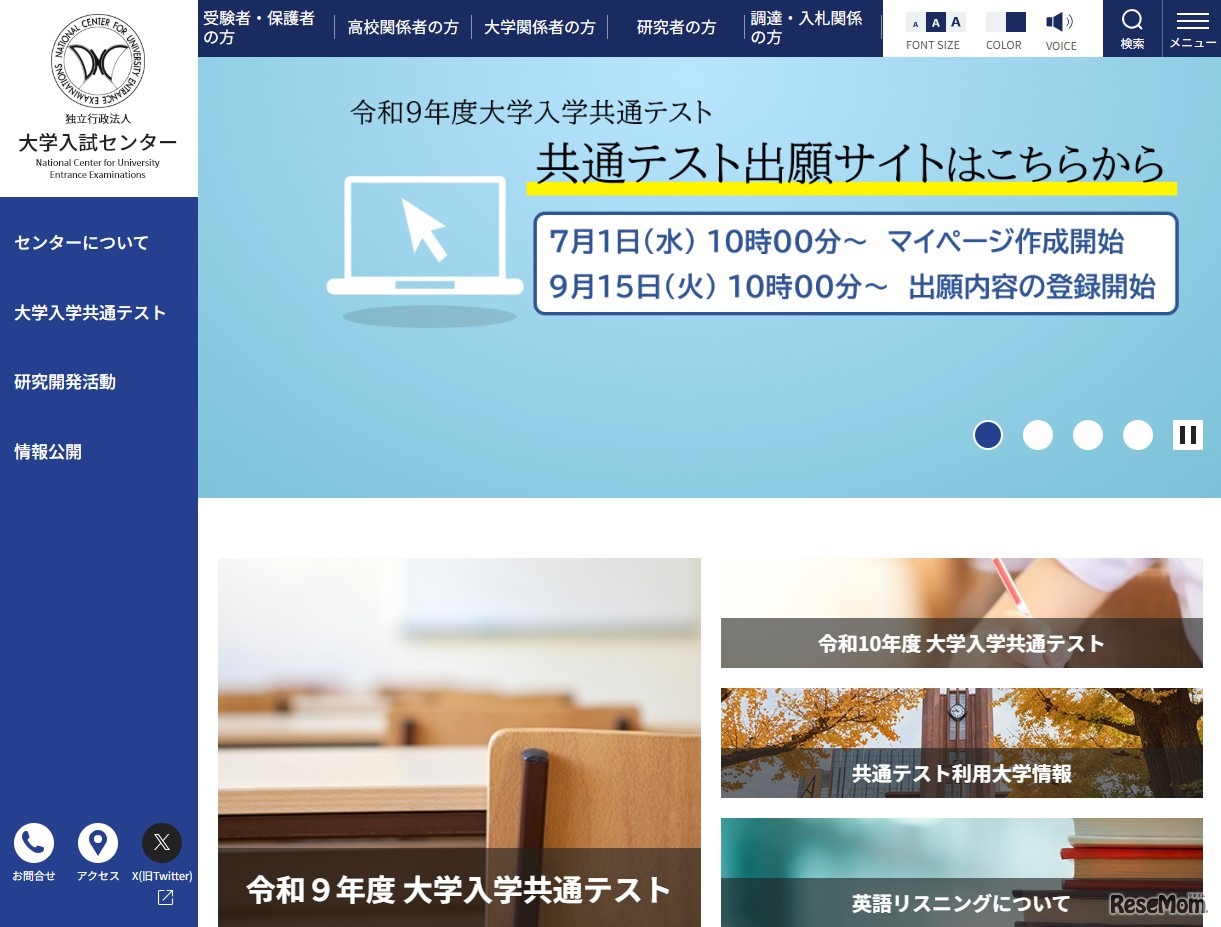1221x927 pixels.
Task: Select the small font size A button
Action: (x=915, y=23)
